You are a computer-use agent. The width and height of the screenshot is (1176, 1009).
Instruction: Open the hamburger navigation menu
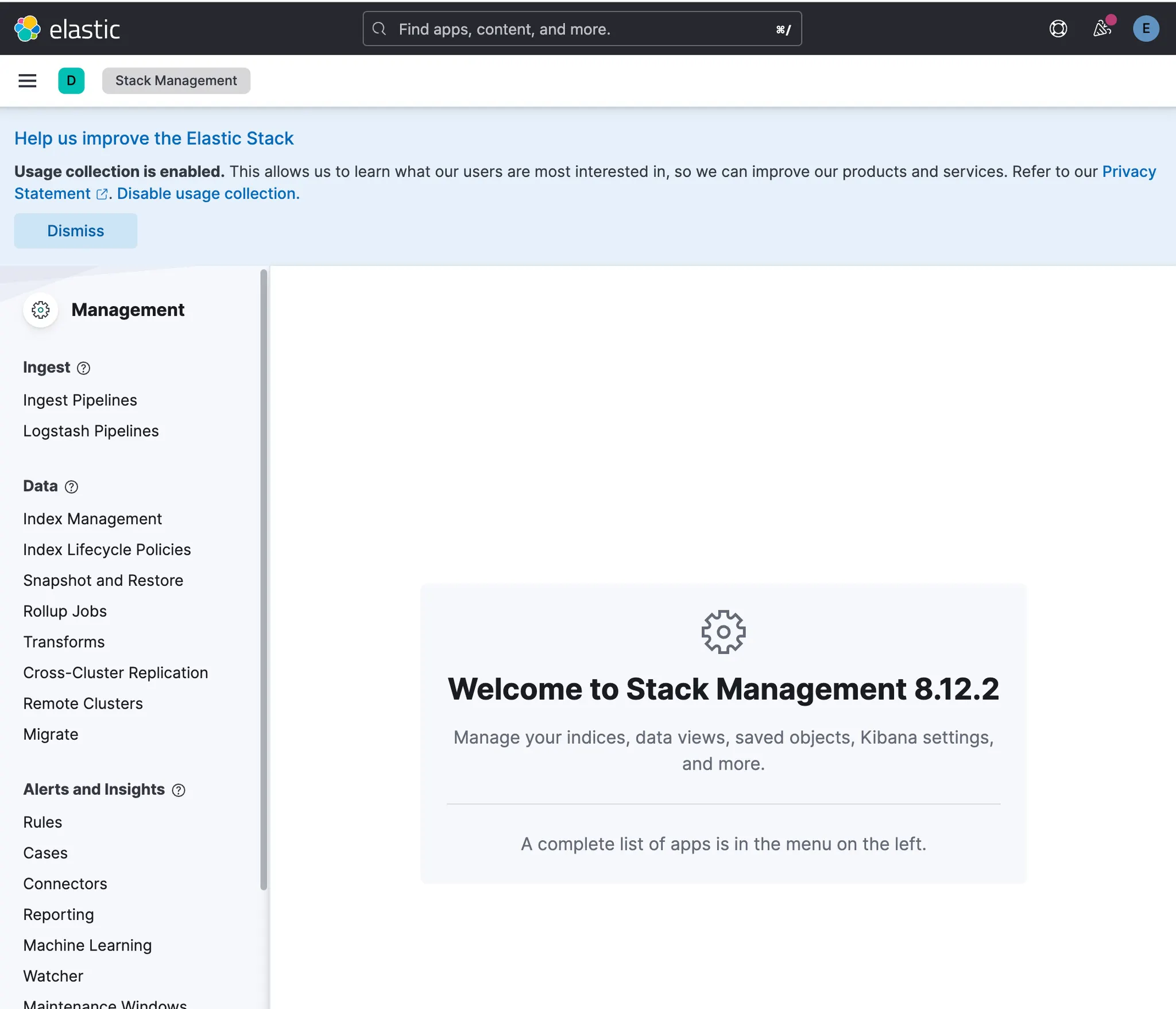[28, 81]
